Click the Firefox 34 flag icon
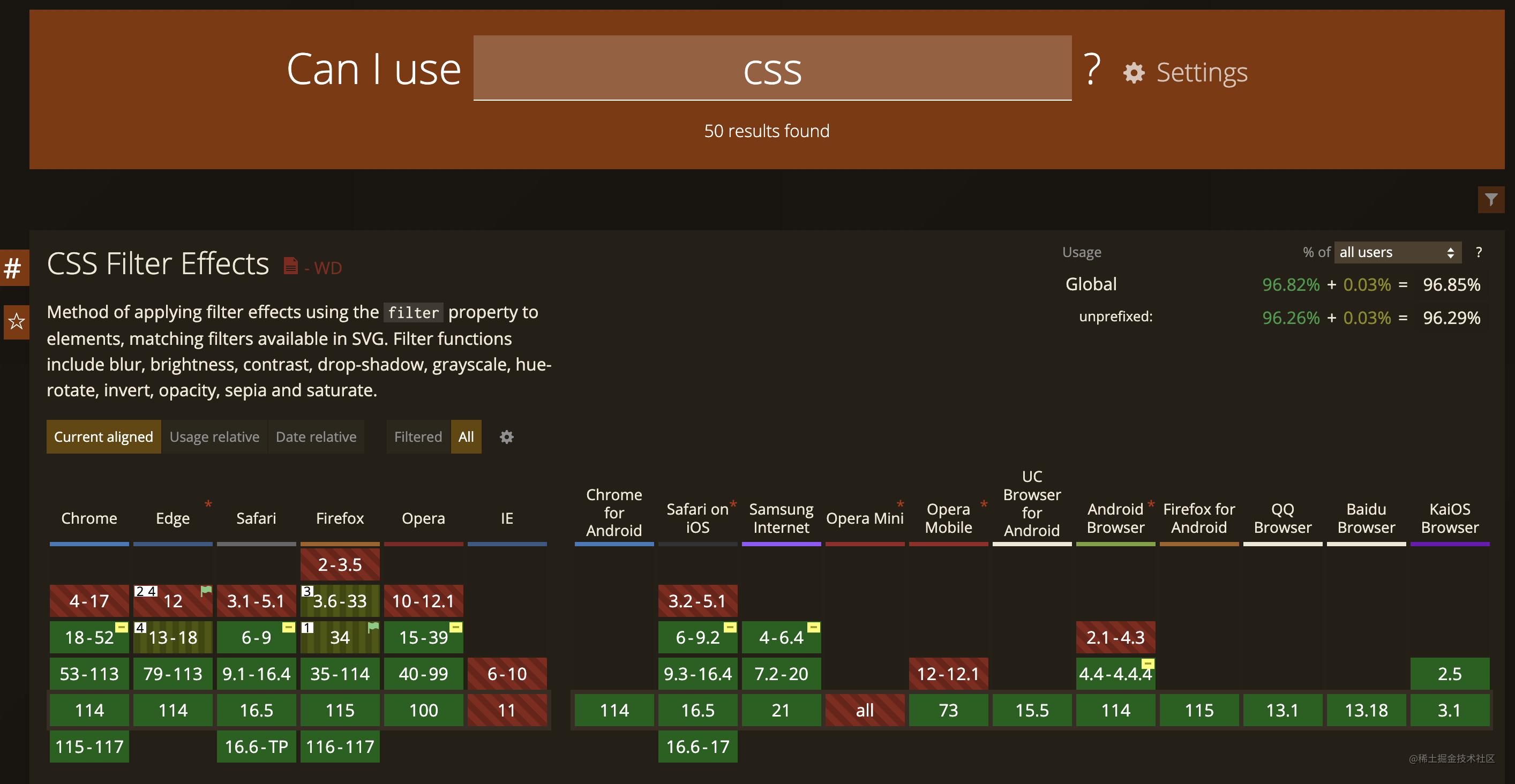 point(373,627)
